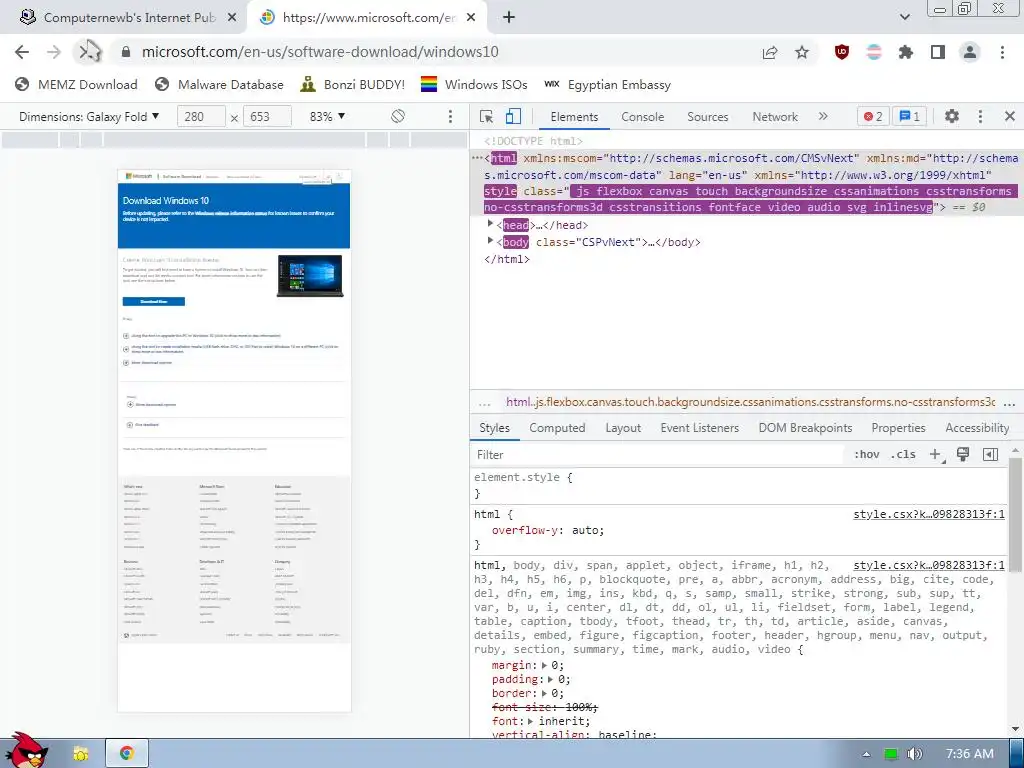The image size is (1024, 768).
Task: Open the Layout tab
Action: coord(622,428)
